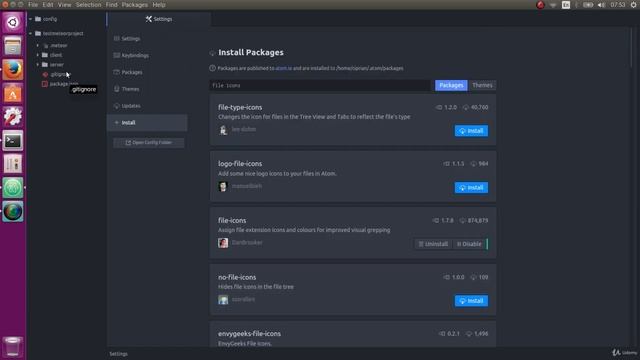This screenshot has height=360, width=640.
Task: Click the file-icons author avatar
Action: pos(223,243)
